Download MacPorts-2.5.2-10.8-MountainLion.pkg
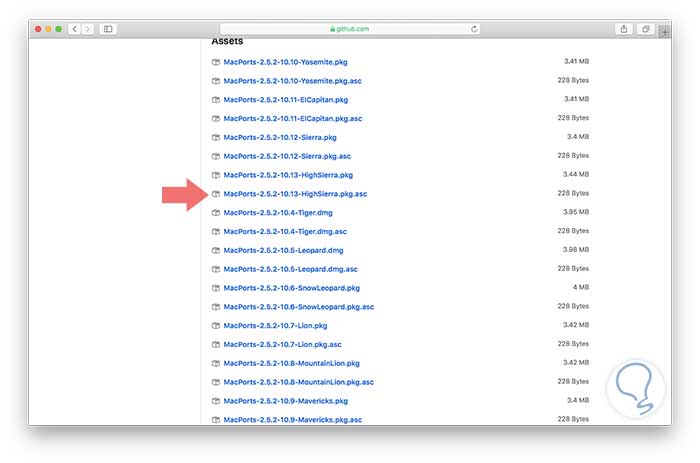 tap(292, 363)
